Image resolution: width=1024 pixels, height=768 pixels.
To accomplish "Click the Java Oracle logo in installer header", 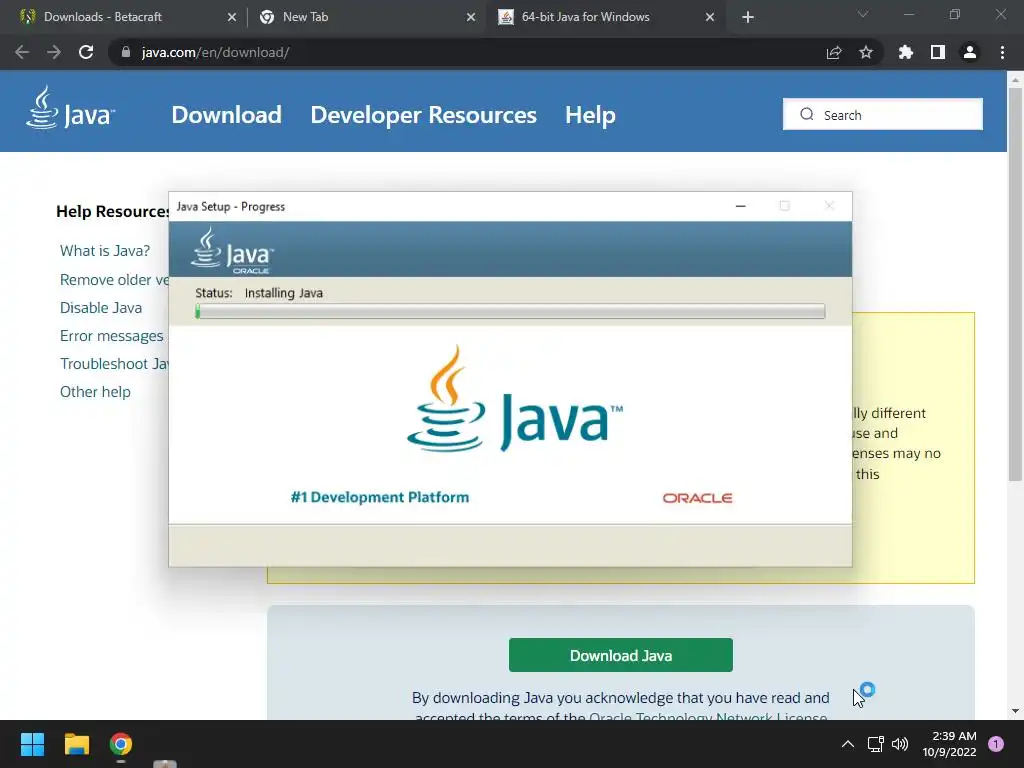I will 232,250.
